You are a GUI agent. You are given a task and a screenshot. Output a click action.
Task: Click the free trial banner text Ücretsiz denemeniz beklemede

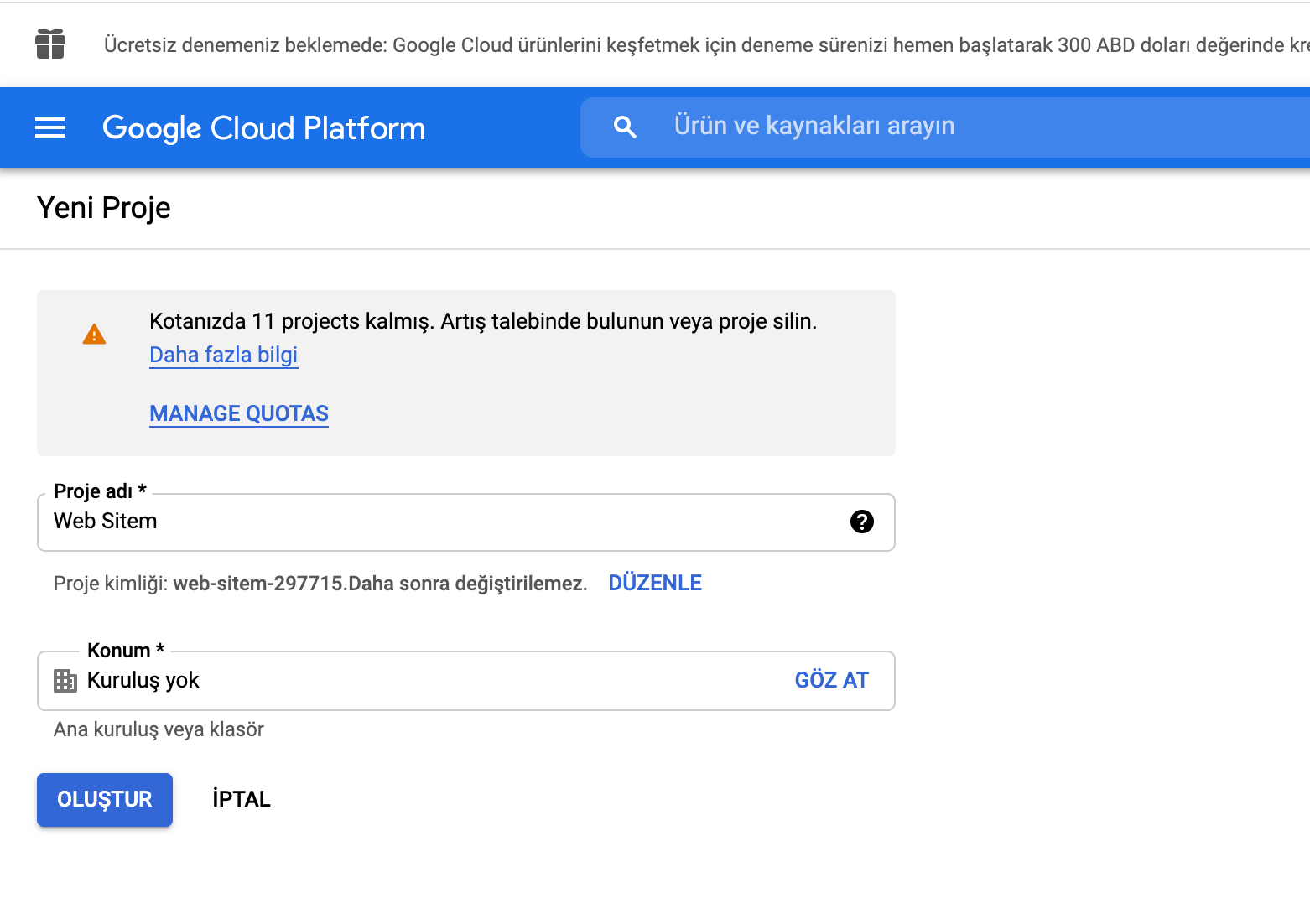pyautogui.click(x=245, y=45)
